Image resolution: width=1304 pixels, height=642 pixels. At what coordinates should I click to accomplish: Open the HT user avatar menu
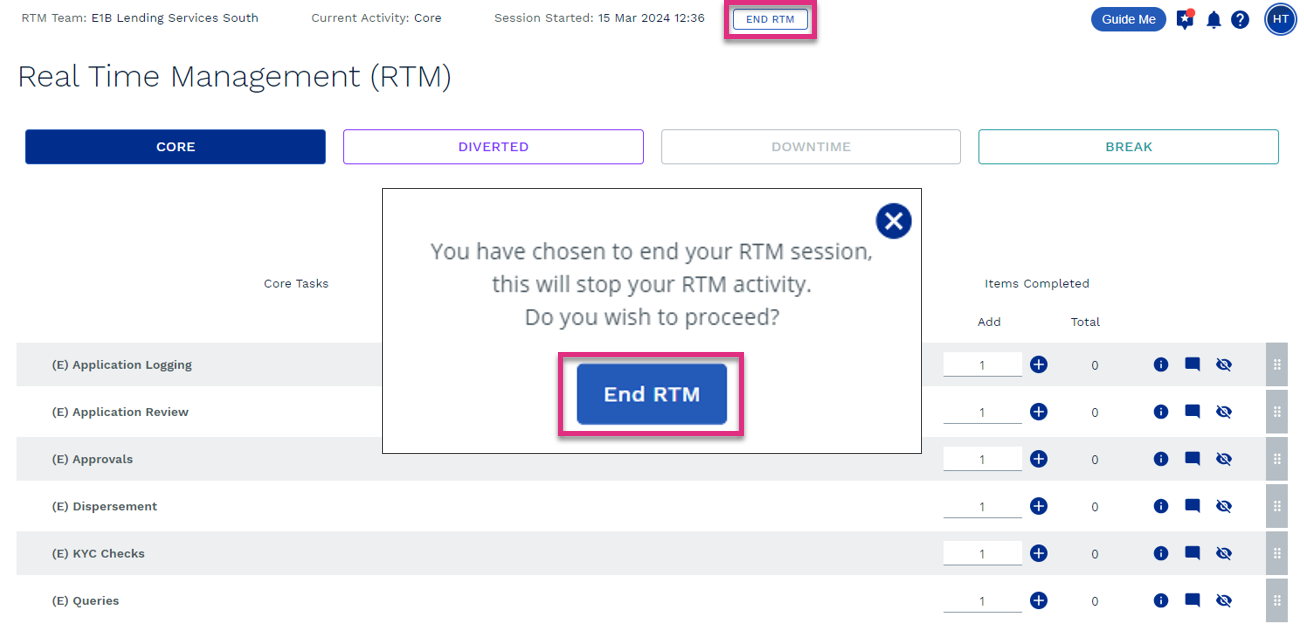coord(1281,19)
